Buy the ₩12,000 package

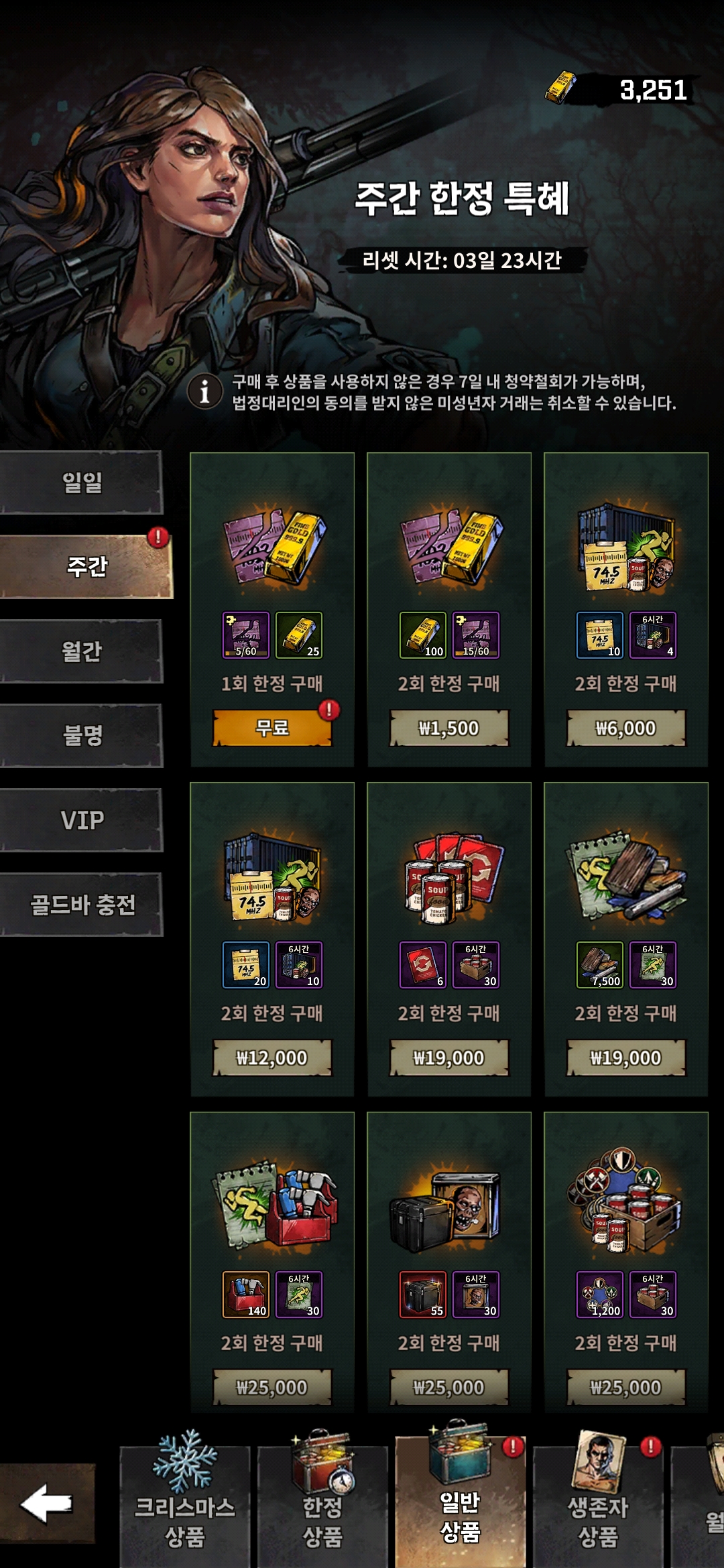click(x=272, y=1057)
